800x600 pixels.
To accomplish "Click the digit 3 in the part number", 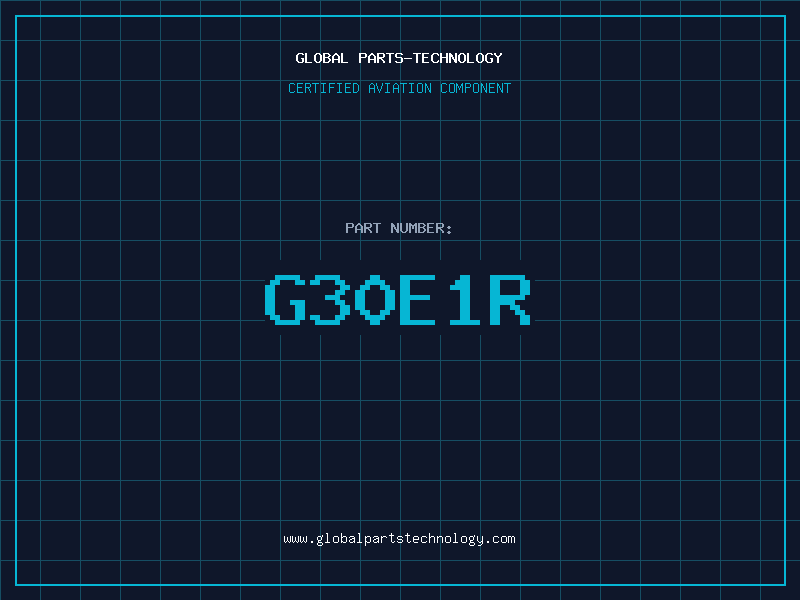I will [329, 300].
